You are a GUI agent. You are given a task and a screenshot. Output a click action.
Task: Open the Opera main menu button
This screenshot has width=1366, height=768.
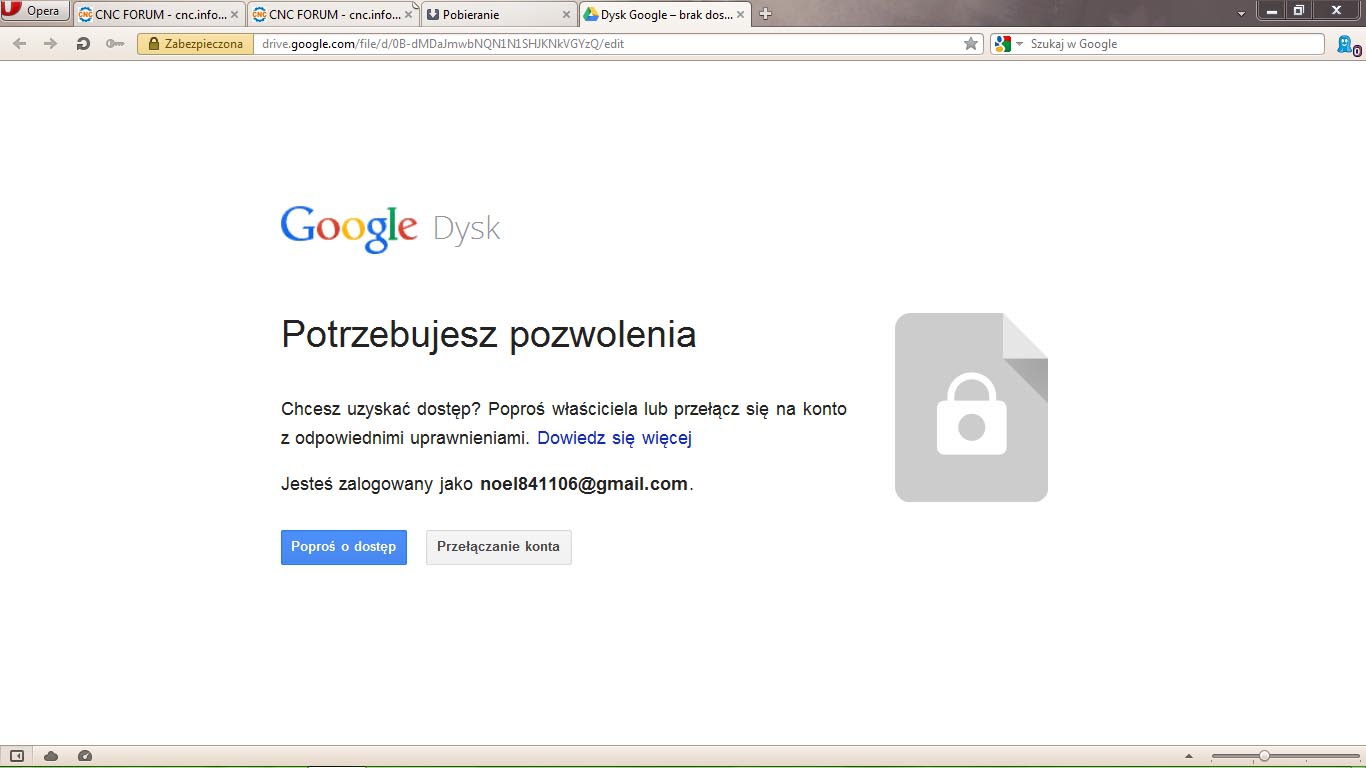point(35,11)
